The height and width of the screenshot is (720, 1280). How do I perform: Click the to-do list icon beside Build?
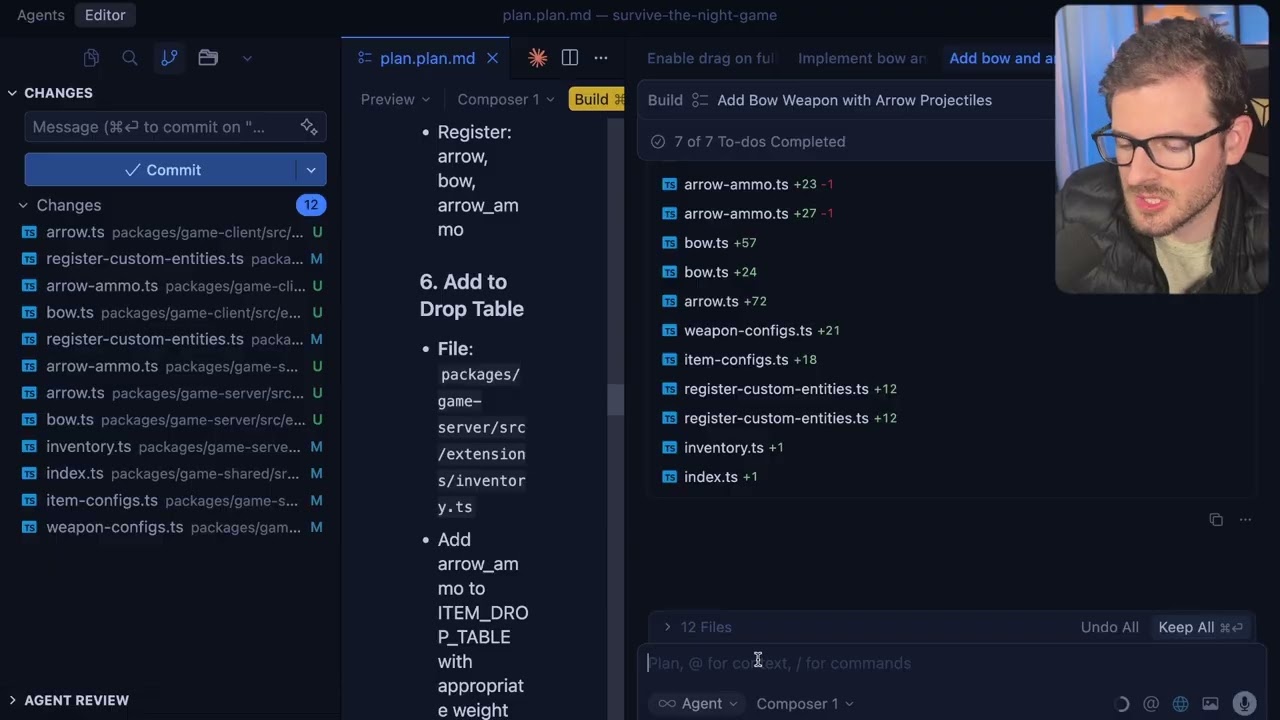(x=700, y=100)
